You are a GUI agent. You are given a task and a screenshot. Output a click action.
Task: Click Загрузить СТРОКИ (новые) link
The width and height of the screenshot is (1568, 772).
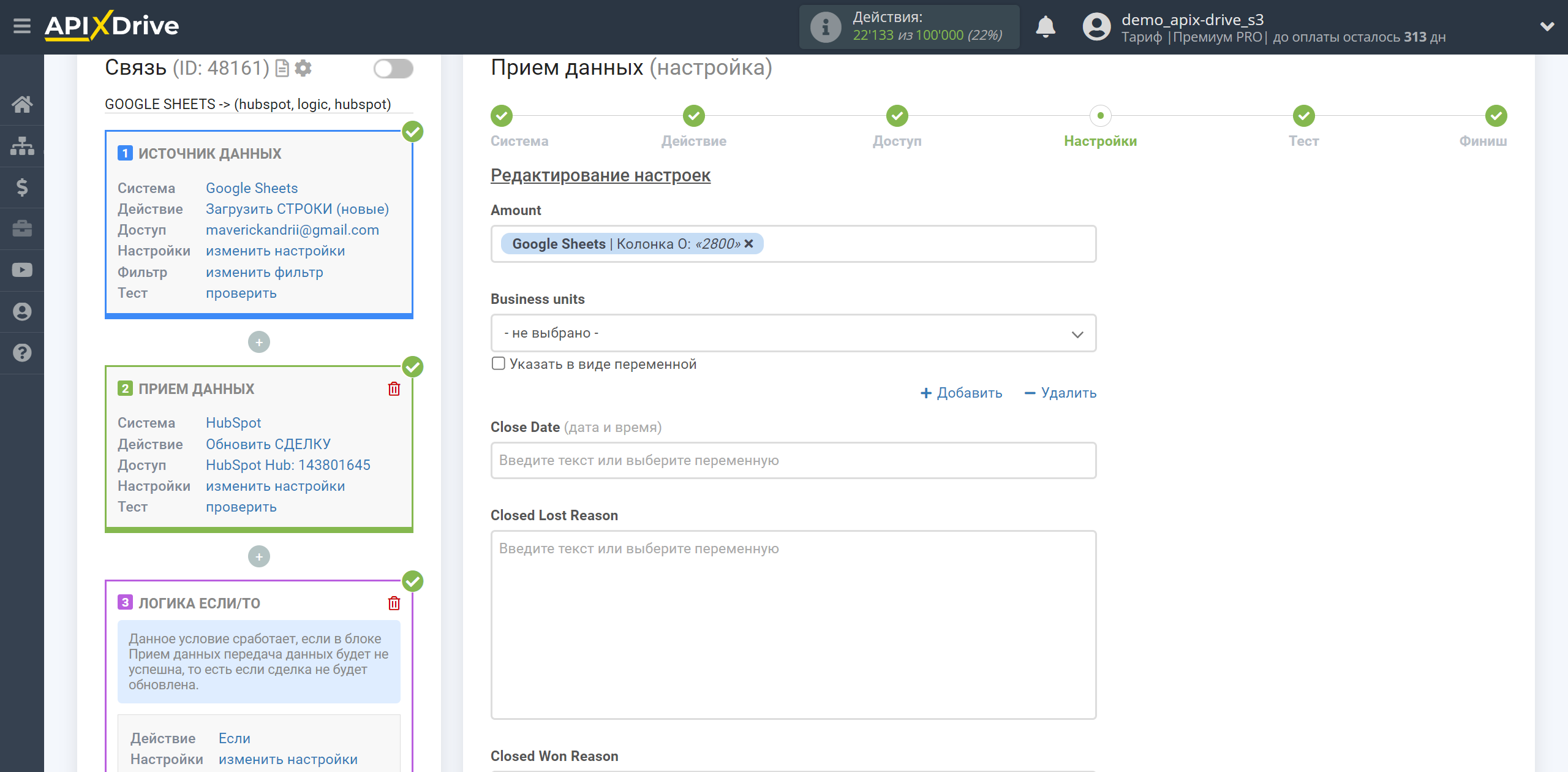pos(297,209)
